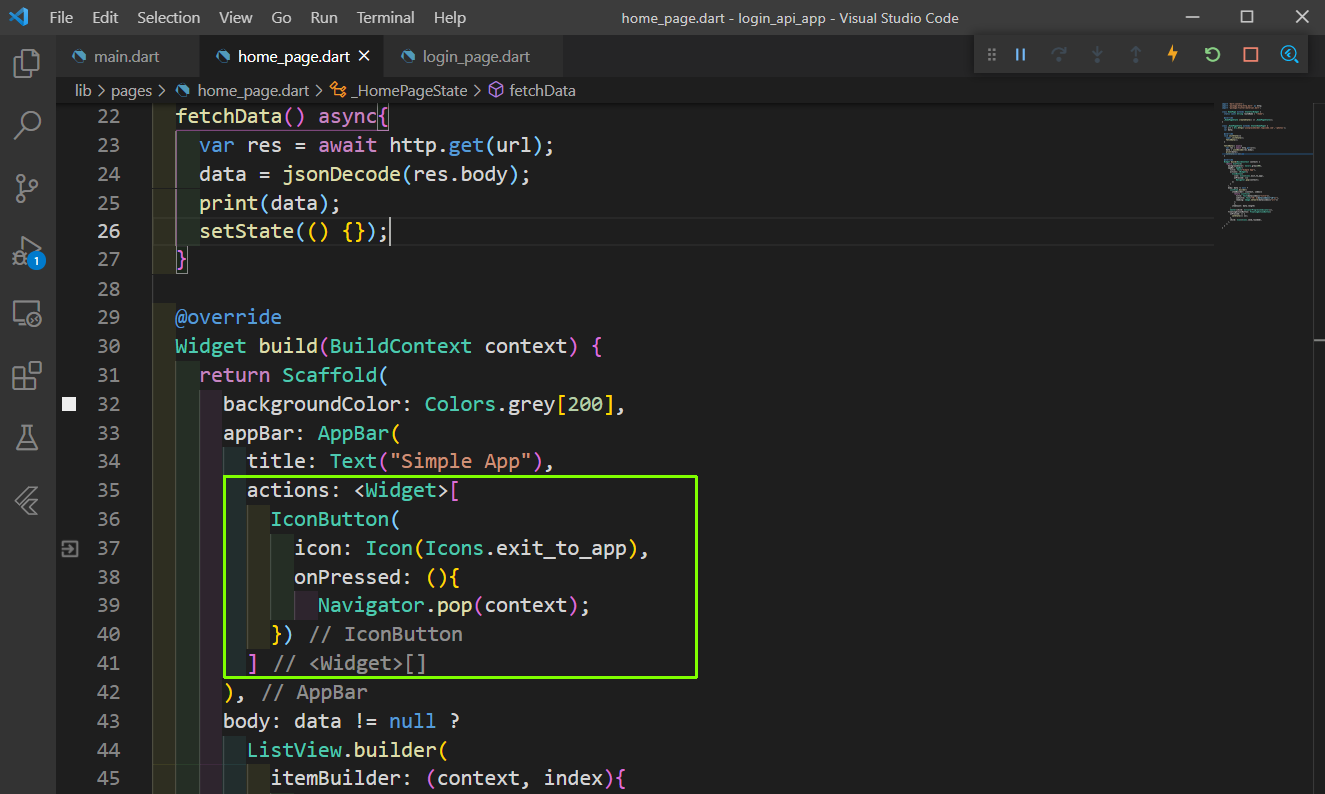The image size is (1325, 794).
Task: Click the exit_to_app icon preview on line 37
Action: pyautogui.click(x=69, y=548)
